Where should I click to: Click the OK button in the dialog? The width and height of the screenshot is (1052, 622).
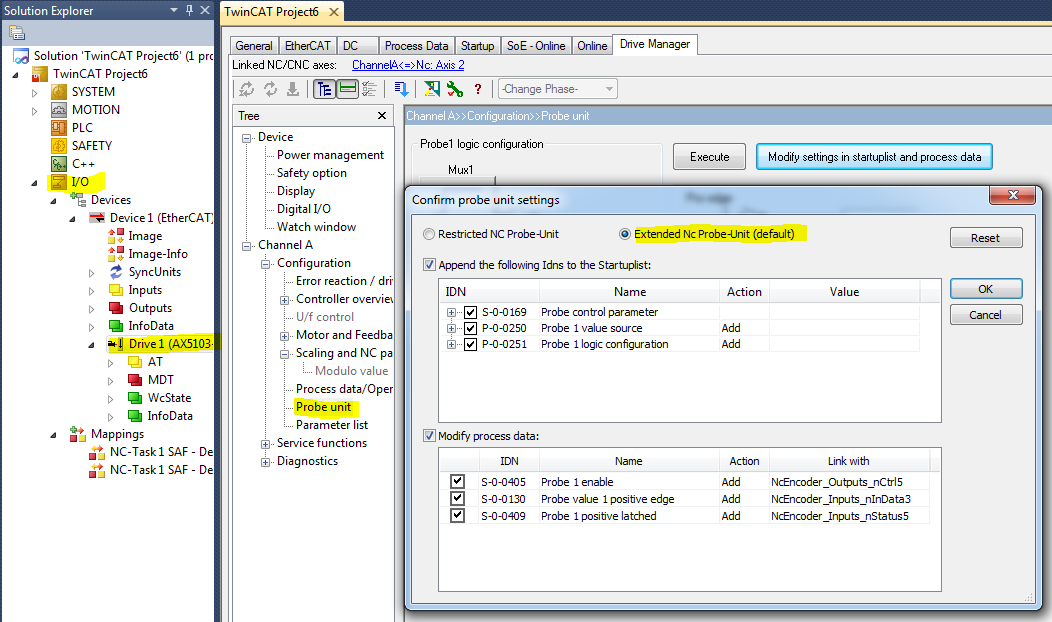click(986, 289)
